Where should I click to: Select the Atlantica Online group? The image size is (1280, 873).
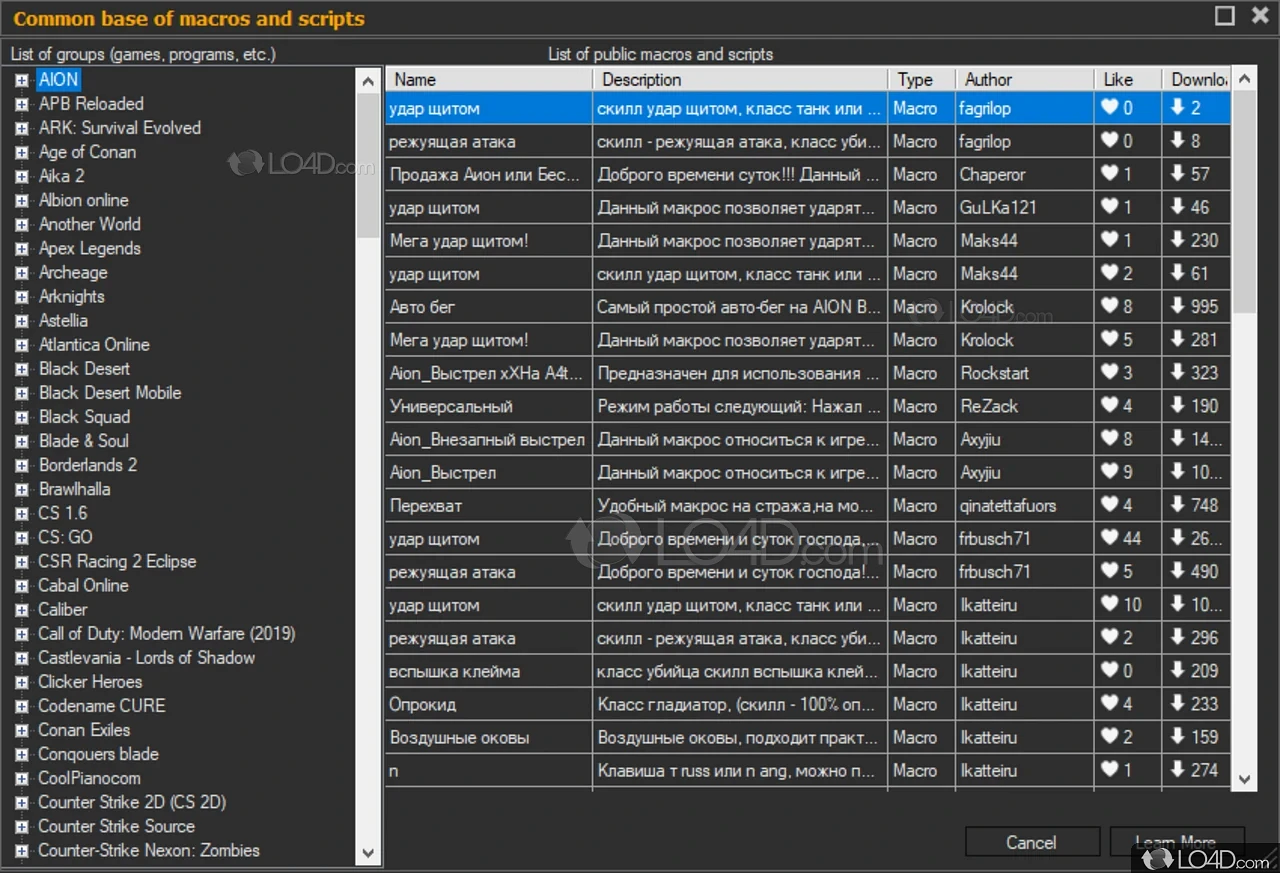94,345
